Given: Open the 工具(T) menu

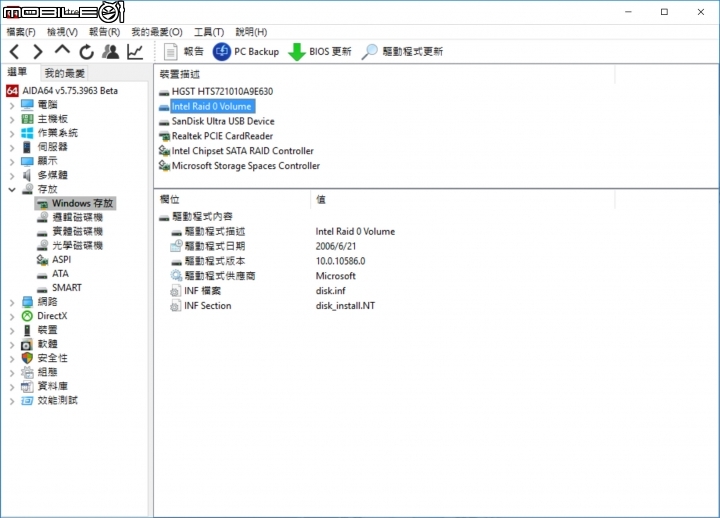Looking at the screenshot, I should (x=209, y=32).
